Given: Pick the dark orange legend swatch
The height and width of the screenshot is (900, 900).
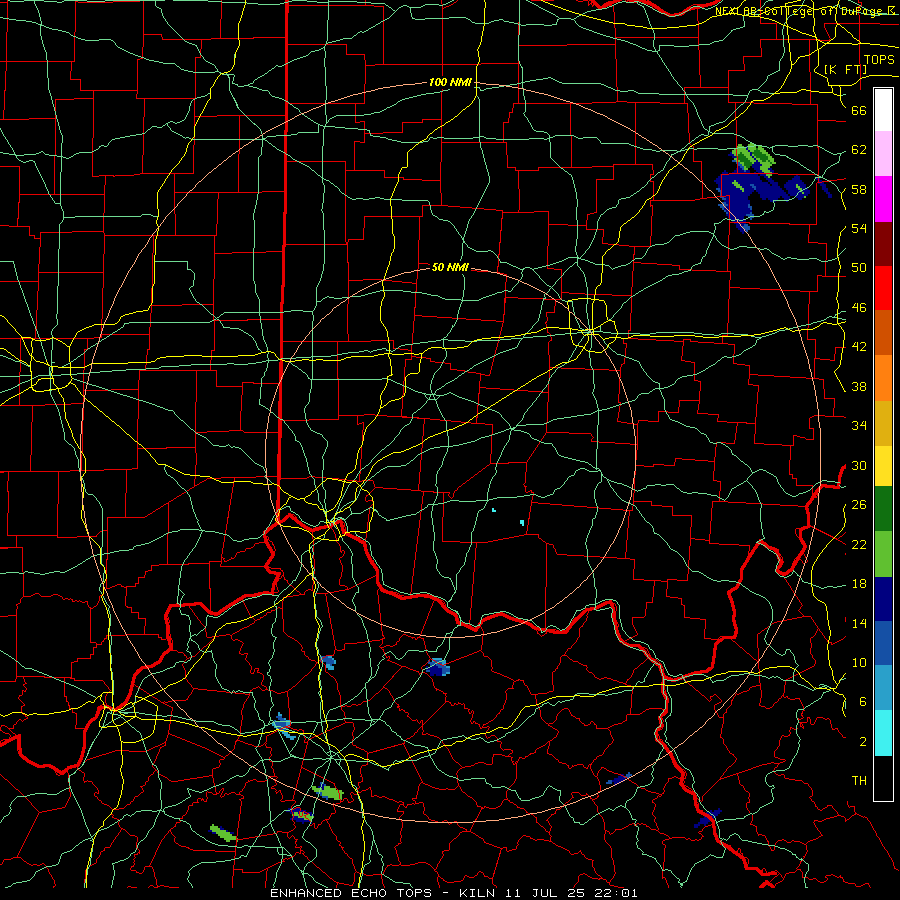Looking at the screenshot, I should 883,332.
